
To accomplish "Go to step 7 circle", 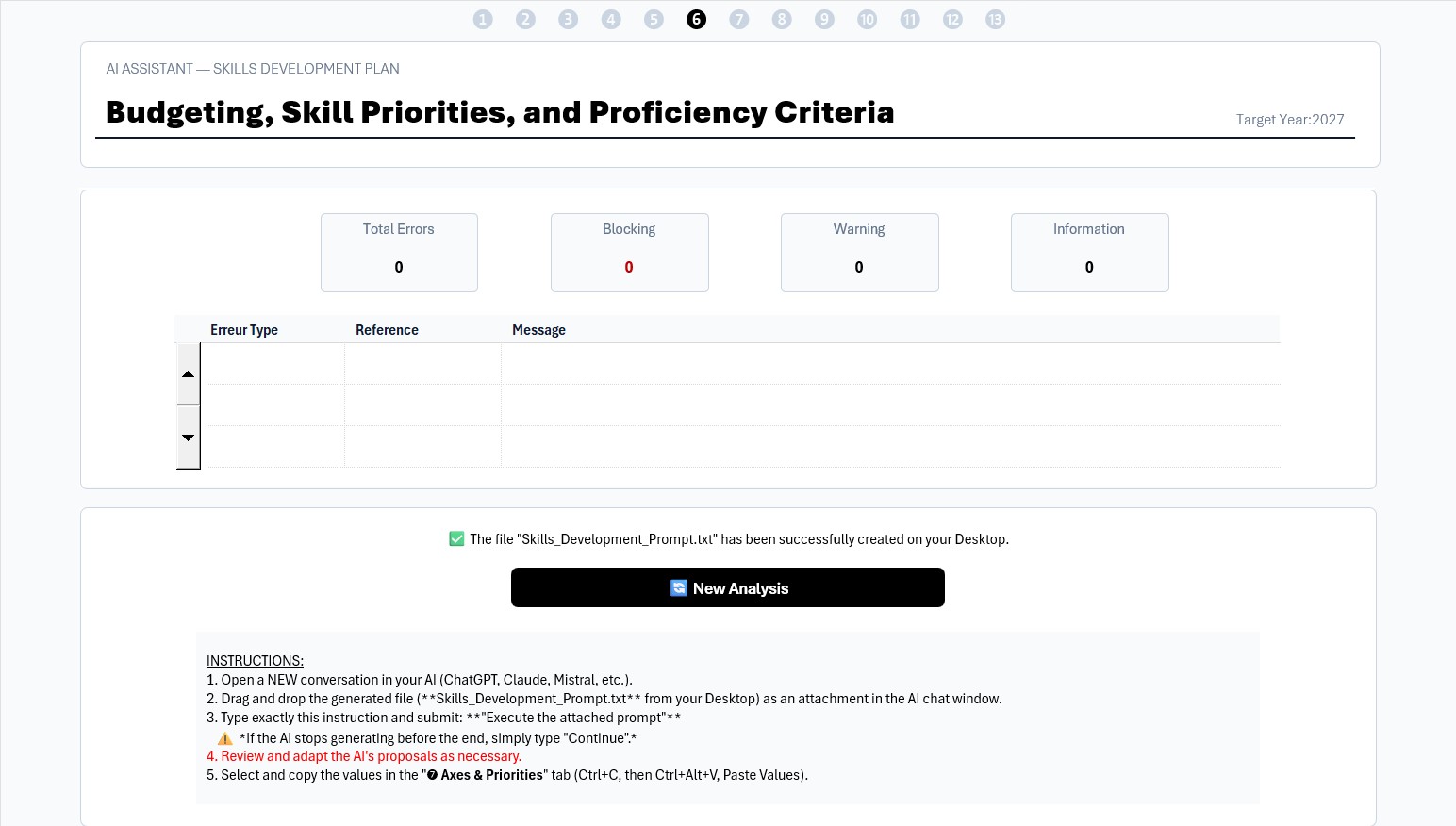I will pyautogui.click(x=739, y=19).
